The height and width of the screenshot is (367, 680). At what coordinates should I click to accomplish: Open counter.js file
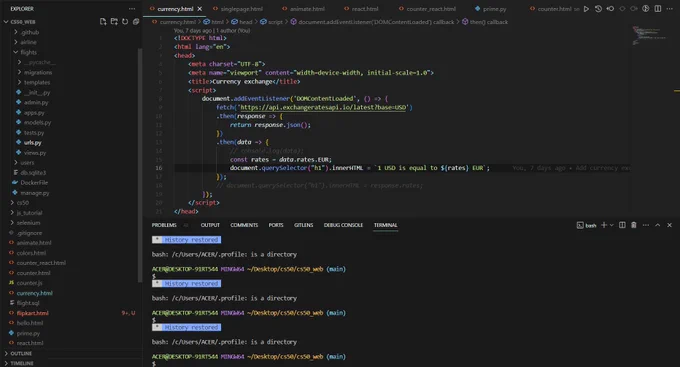click(x=29, y=283)
